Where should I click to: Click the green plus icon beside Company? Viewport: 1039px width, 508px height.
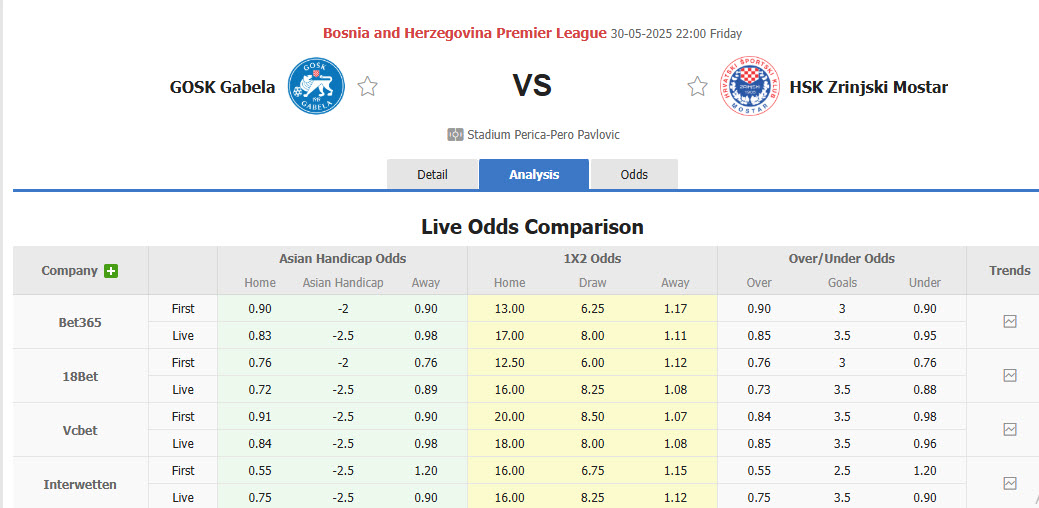pyautogui.click(x=111, y=271)
